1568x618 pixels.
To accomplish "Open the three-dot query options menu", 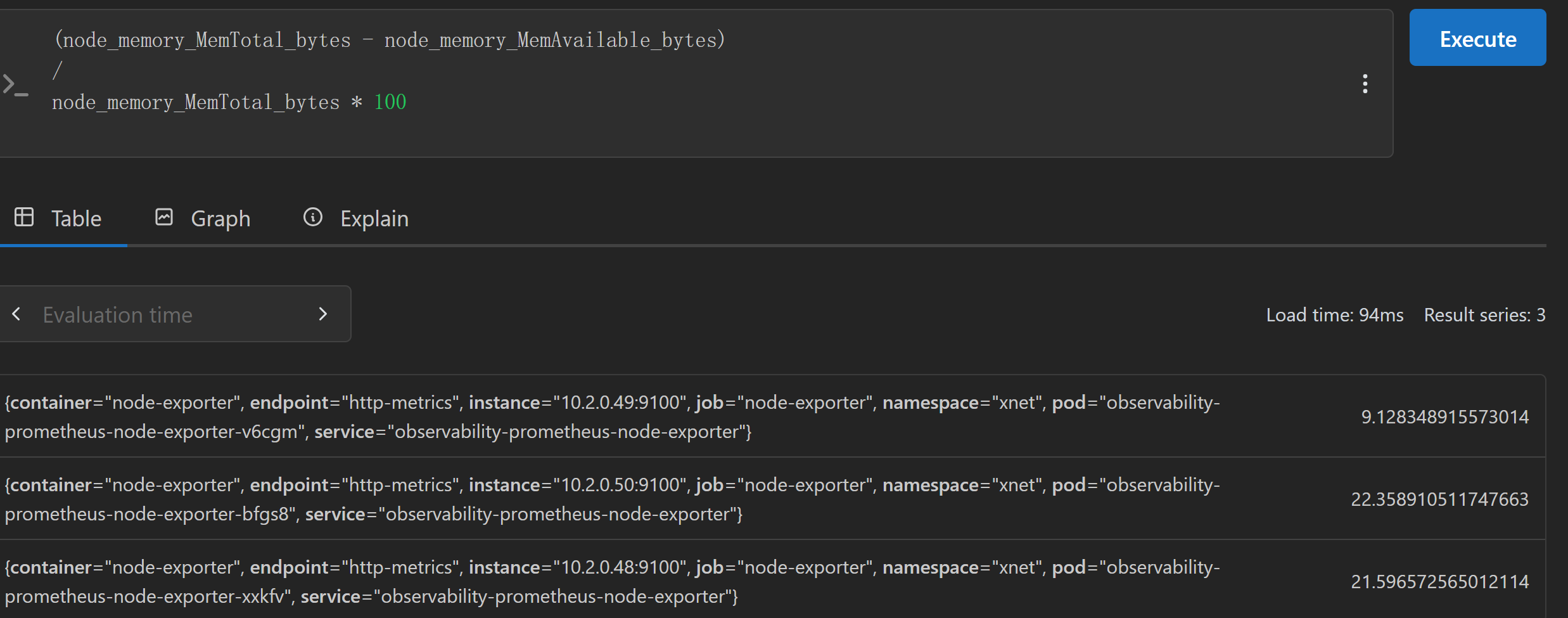I will tap(1365, 84).
